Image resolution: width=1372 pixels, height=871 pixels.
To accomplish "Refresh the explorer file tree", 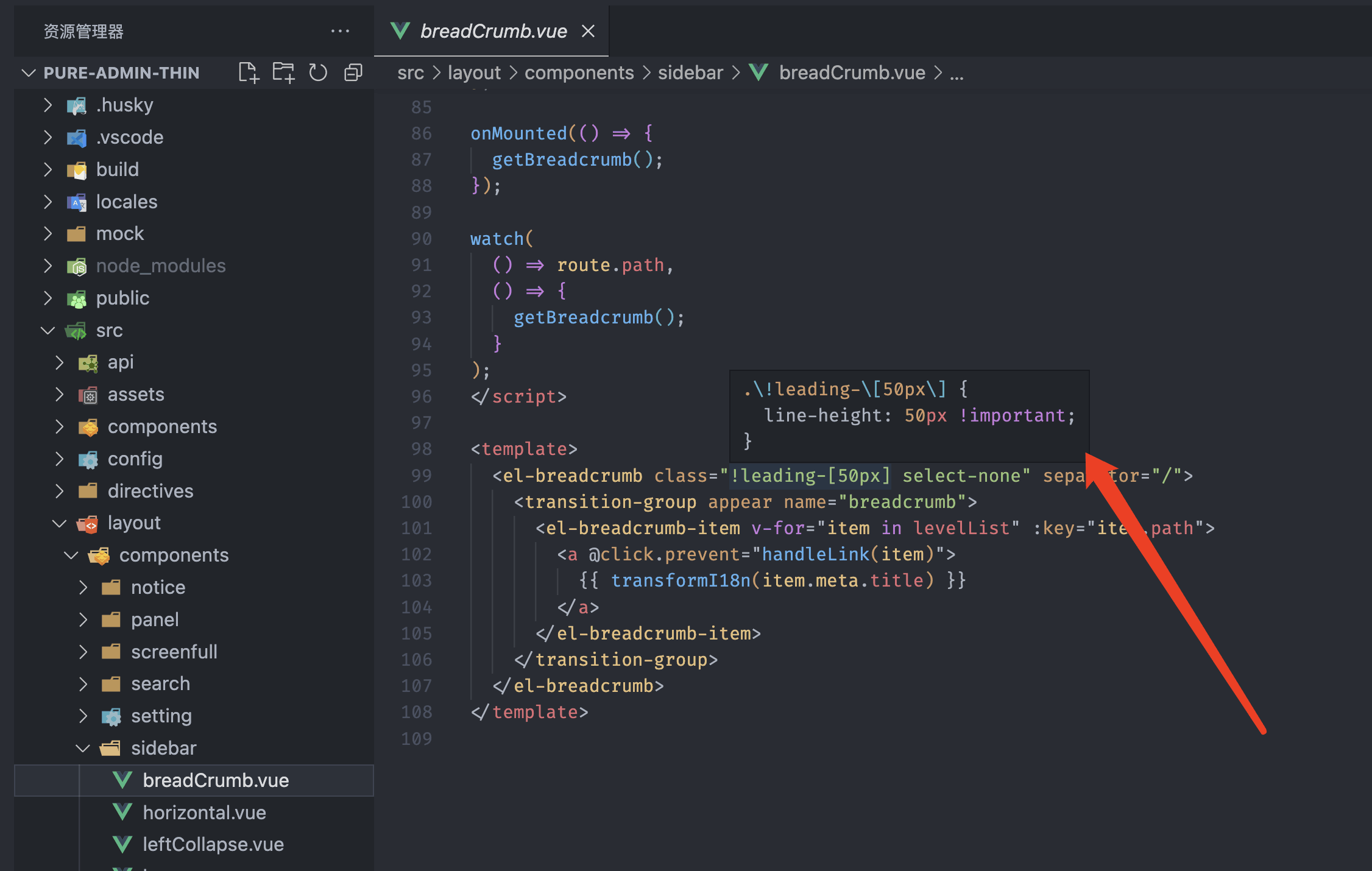I will pos(318,72).
